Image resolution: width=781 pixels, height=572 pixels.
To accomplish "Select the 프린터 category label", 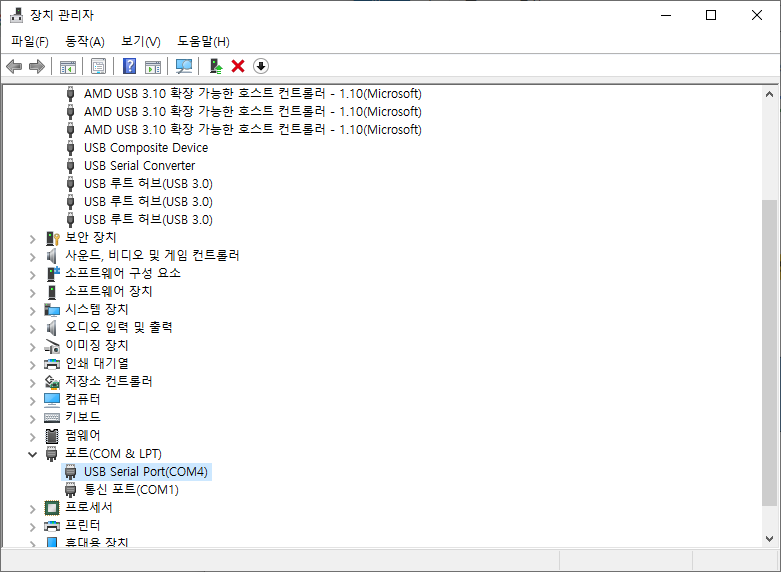I will click(x=83, y=525).
